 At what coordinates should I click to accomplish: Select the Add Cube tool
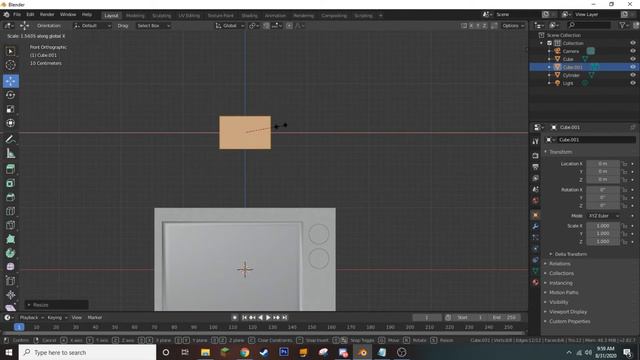[x=11, y=169]
